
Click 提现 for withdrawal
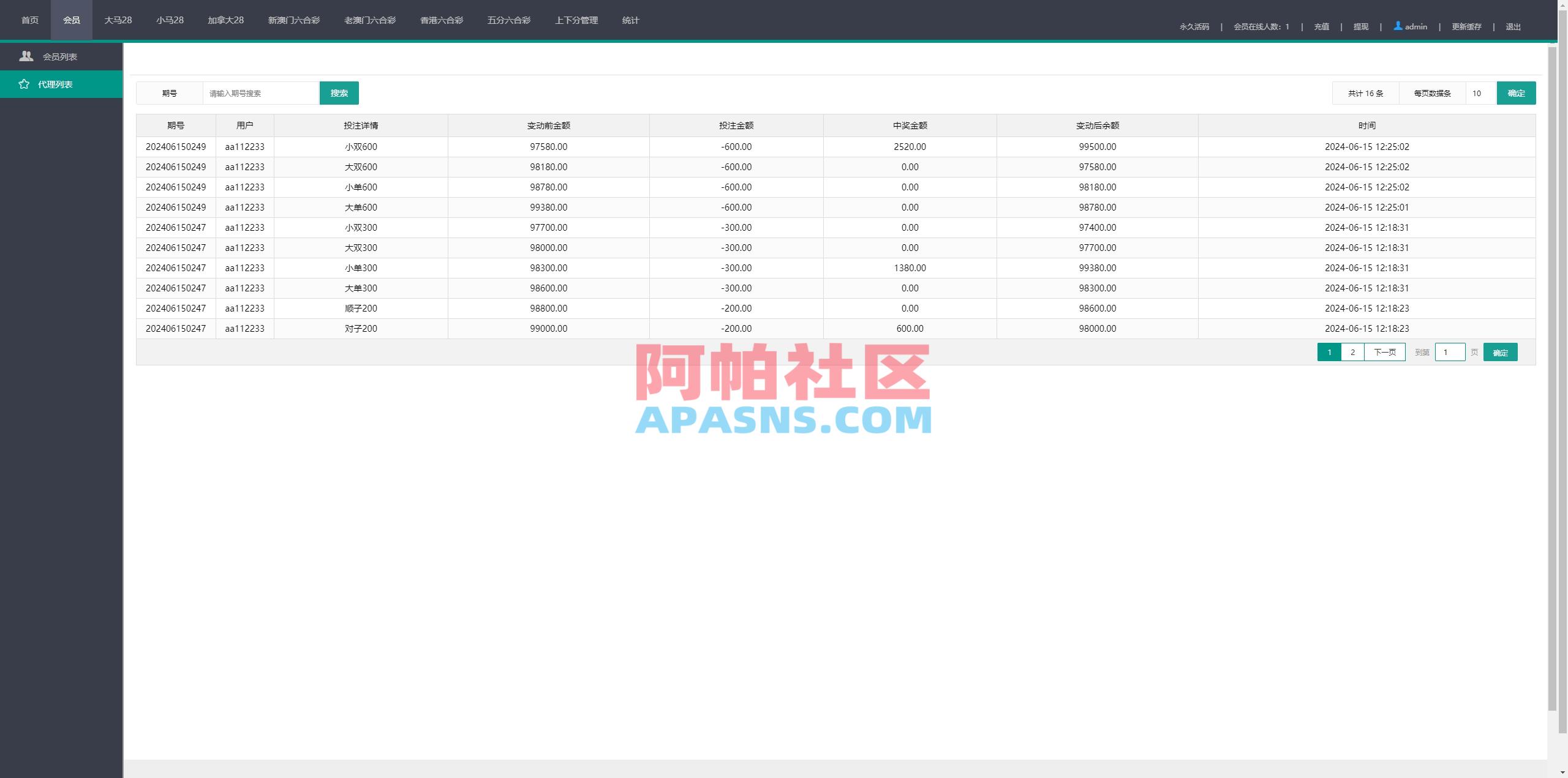click(x=1361, y=26)
